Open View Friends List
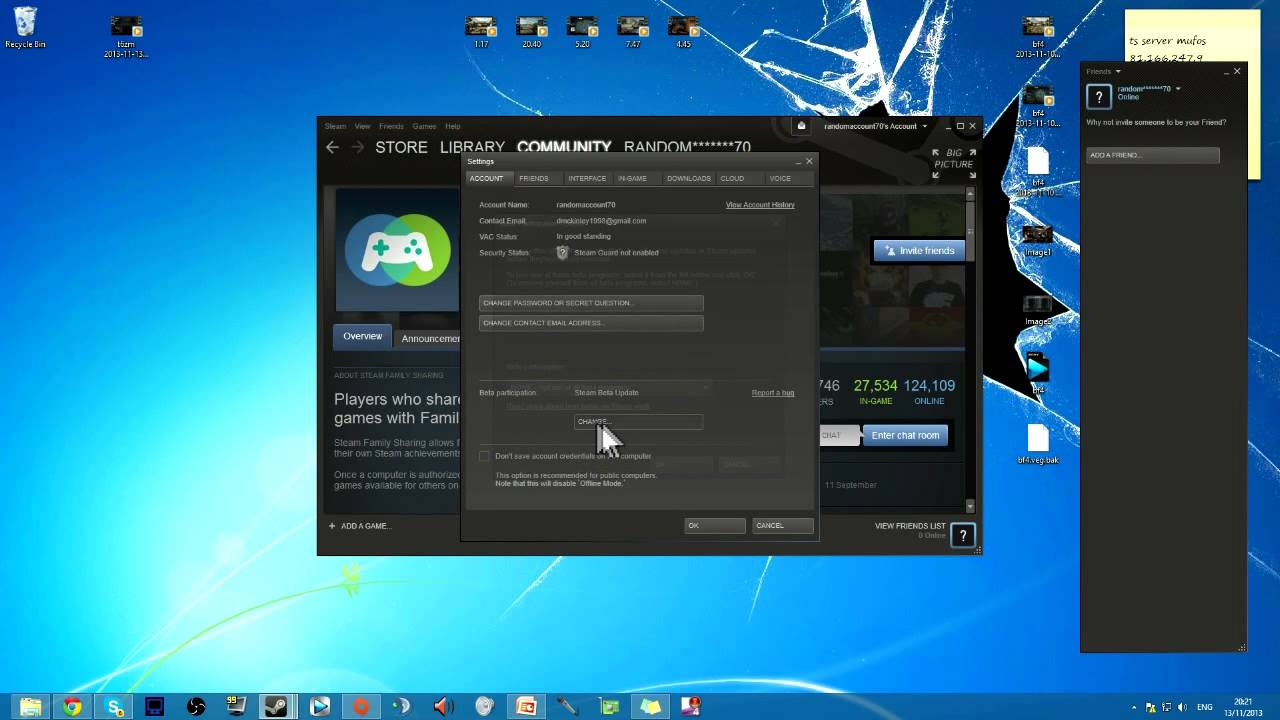 [910, 526]
